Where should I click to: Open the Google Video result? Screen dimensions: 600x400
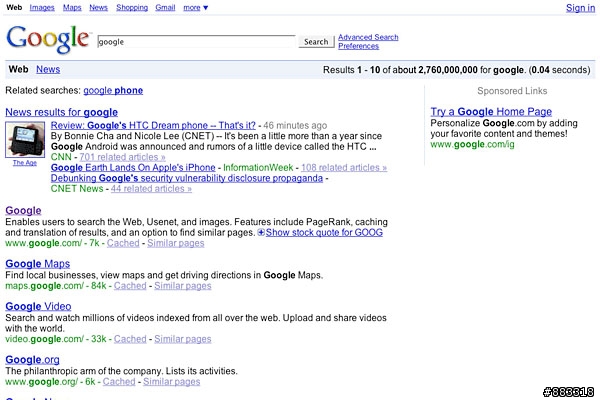click(x=38, y=306)
